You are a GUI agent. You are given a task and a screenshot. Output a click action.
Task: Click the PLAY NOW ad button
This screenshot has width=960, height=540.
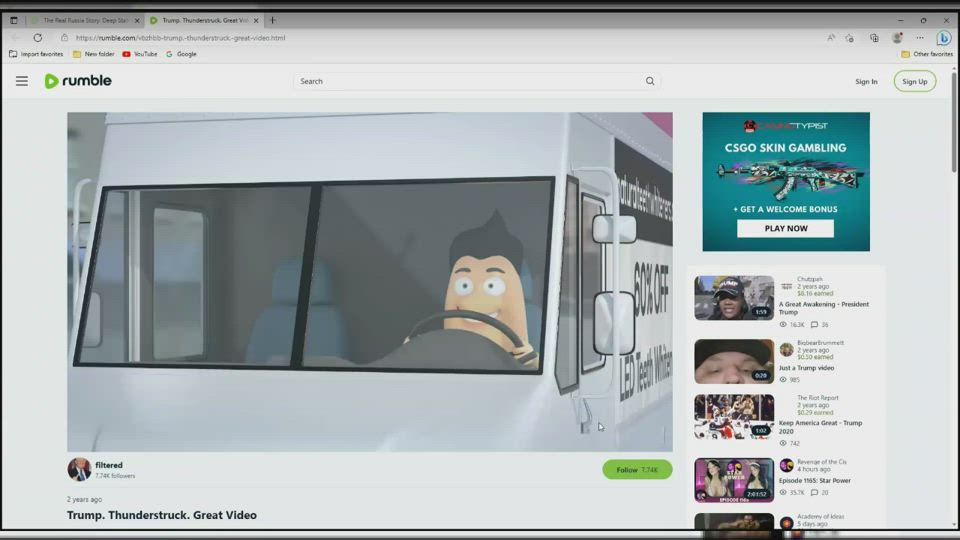785,228
